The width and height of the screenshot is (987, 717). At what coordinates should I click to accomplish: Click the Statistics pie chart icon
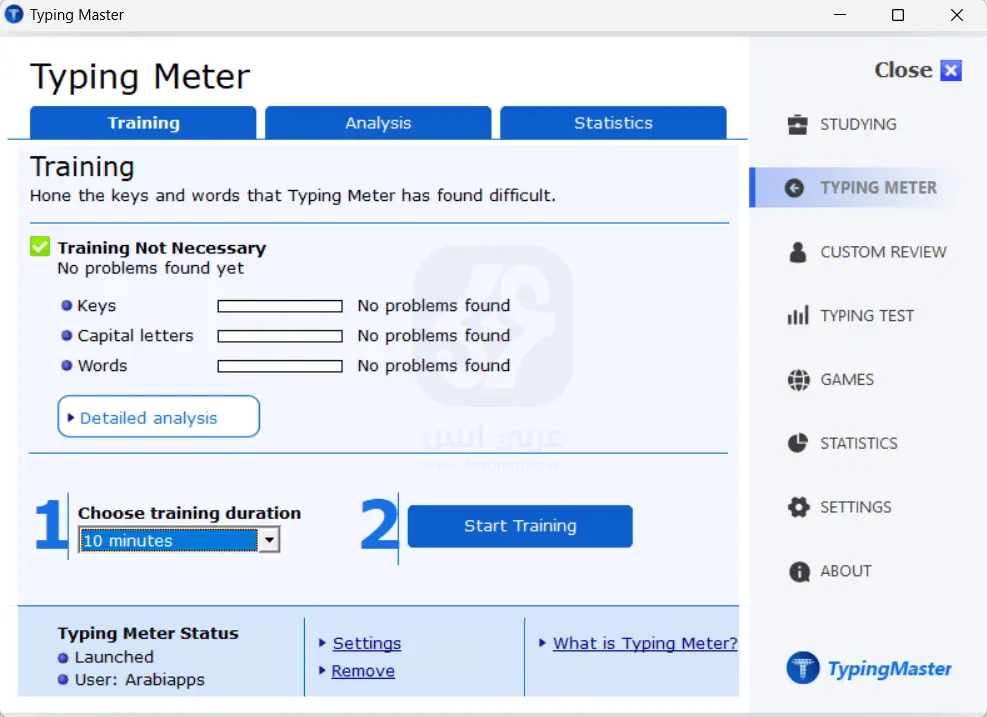pos(797,443)
